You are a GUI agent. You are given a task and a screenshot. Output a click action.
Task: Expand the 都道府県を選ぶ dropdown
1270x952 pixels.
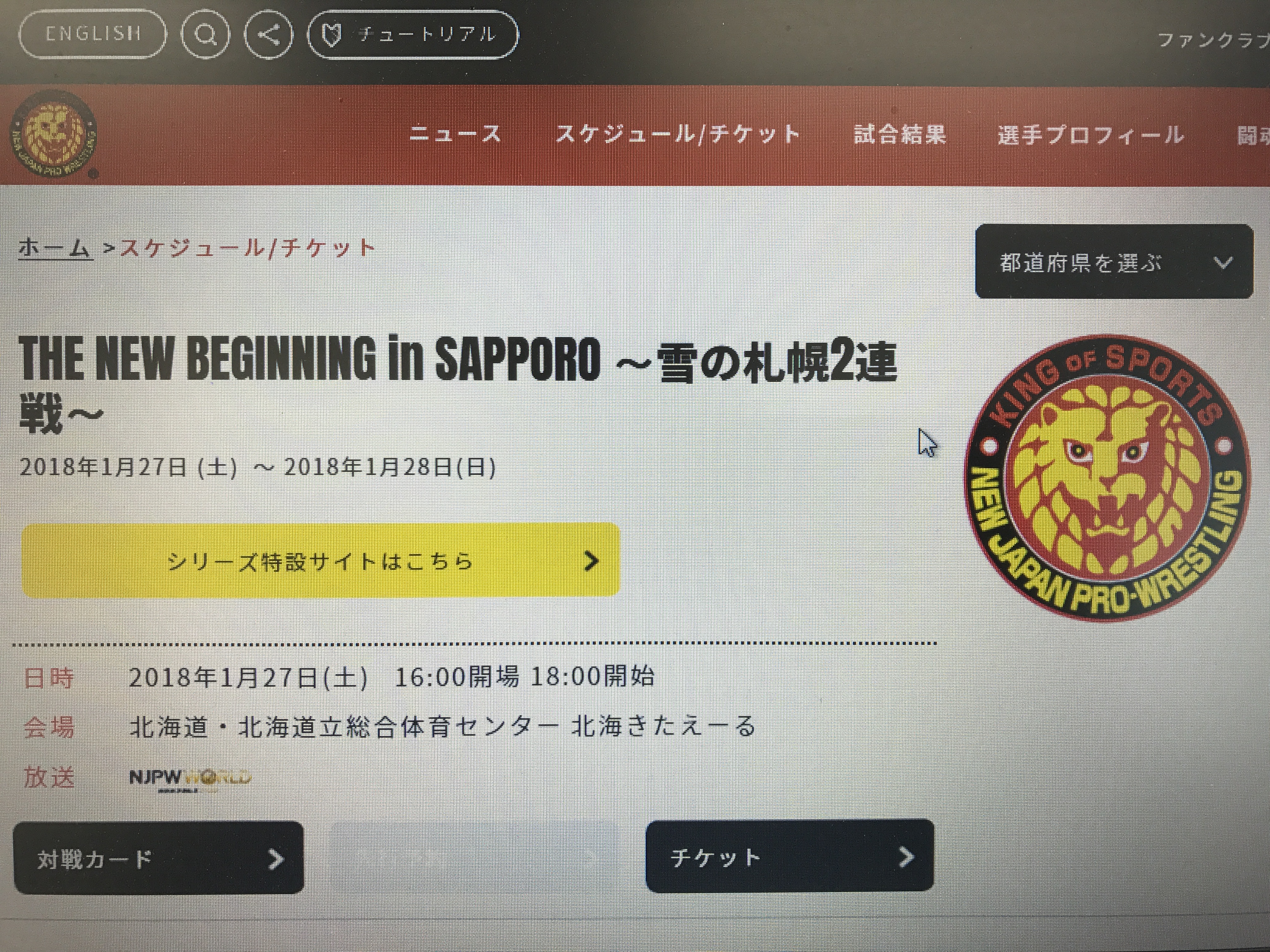click(x=1114, y=262)
